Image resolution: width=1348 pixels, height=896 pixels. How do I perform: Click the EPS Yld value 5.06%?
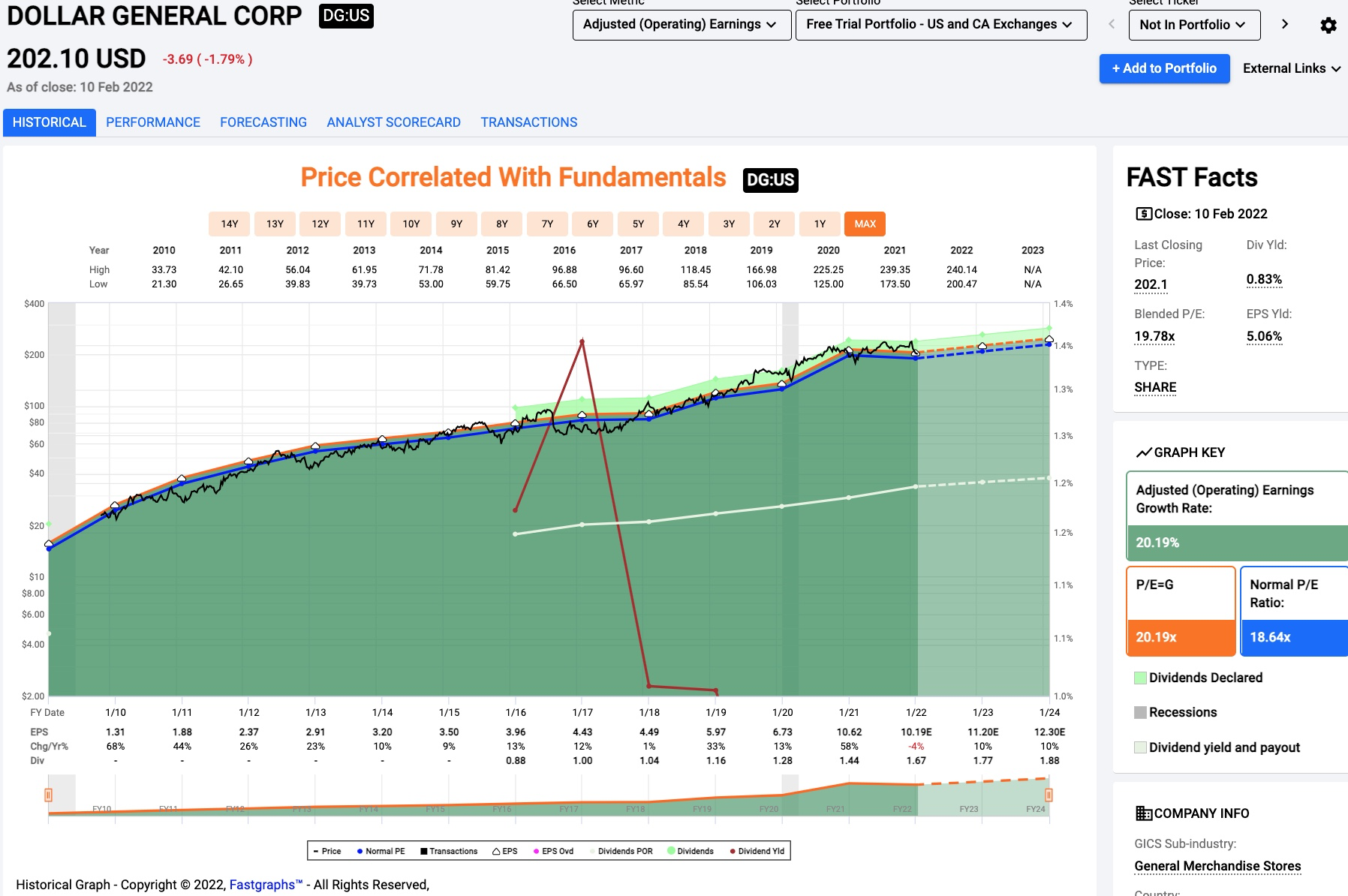click(1264, 336)
